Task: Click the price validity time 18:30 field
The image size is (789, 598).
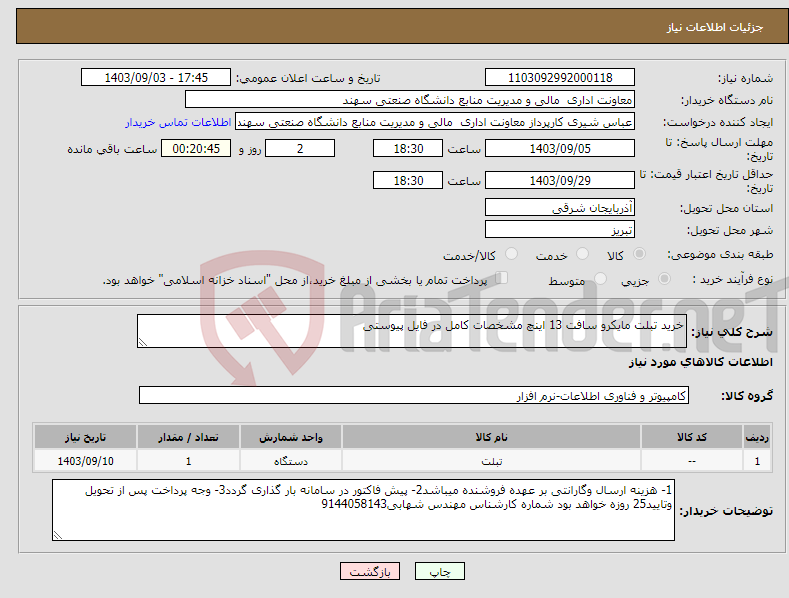Action: coord(408,180)
